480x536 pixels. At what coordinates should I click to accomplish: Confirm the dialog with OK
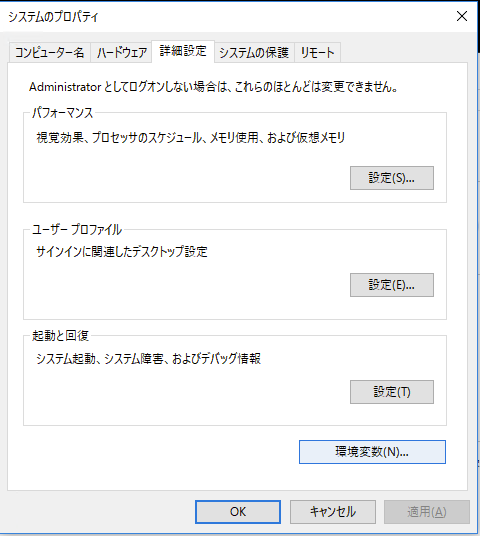point(238,512)
